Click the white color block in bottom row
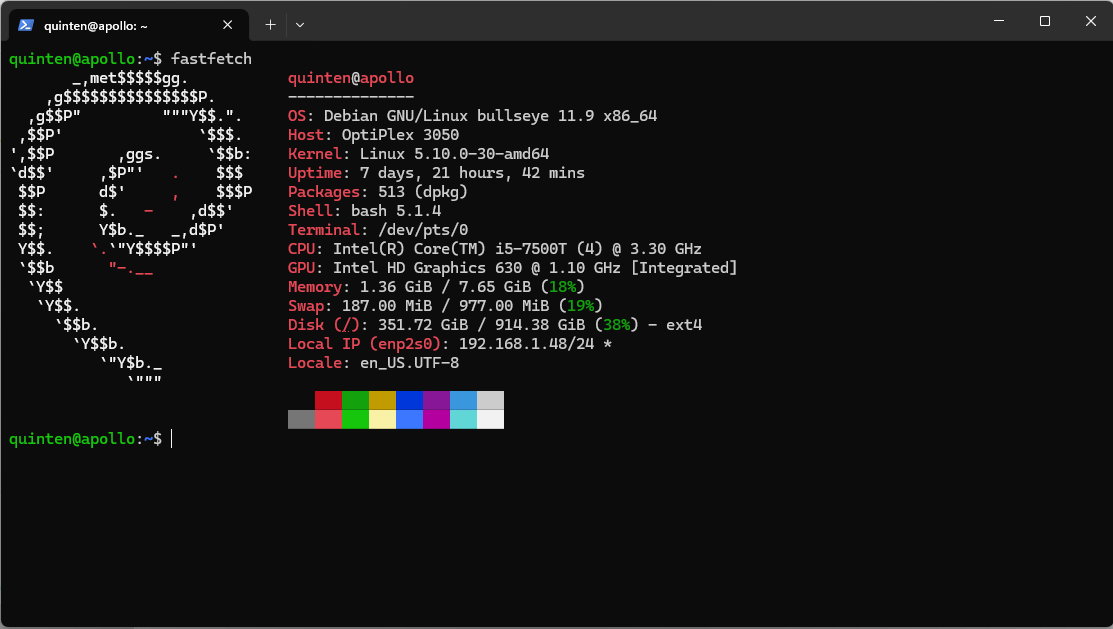Viewport: 1113px width, 629px height. 490,419
